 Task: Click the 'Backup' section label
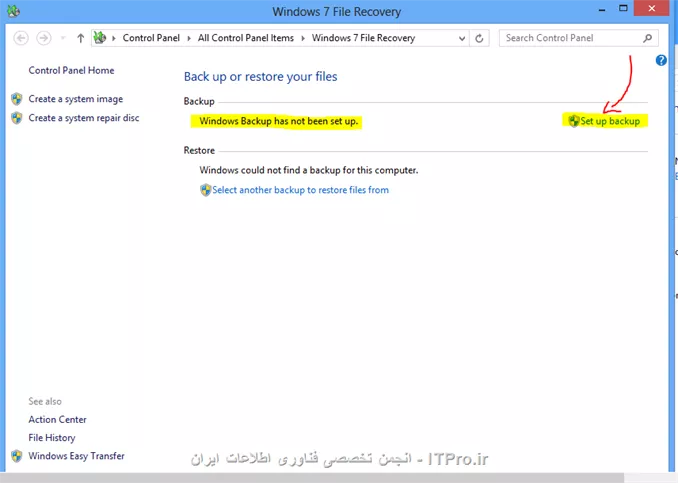[199, 101]
